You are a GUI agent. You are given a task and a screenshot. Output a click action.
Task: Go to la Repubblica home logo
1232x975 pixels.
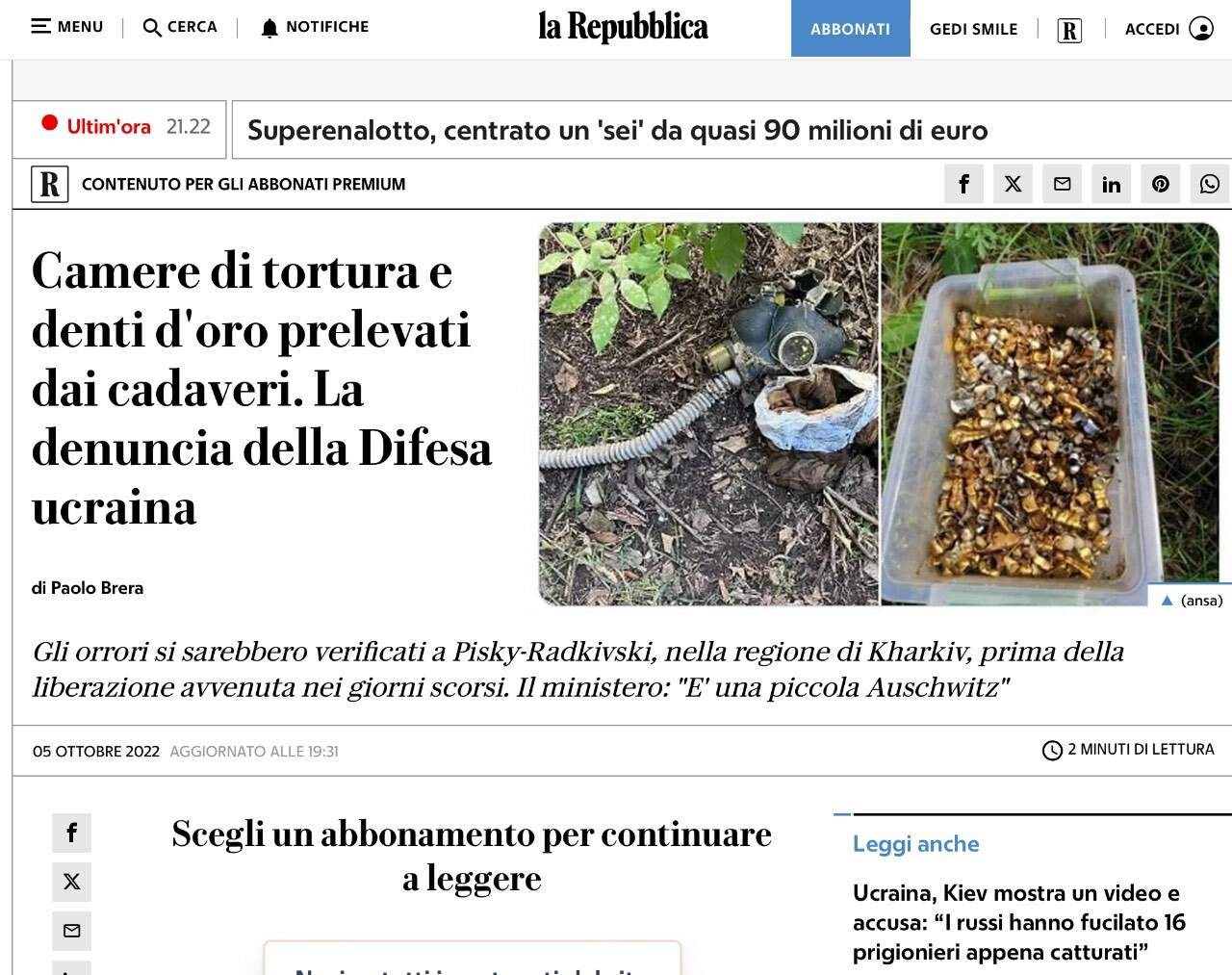point(623,27)
